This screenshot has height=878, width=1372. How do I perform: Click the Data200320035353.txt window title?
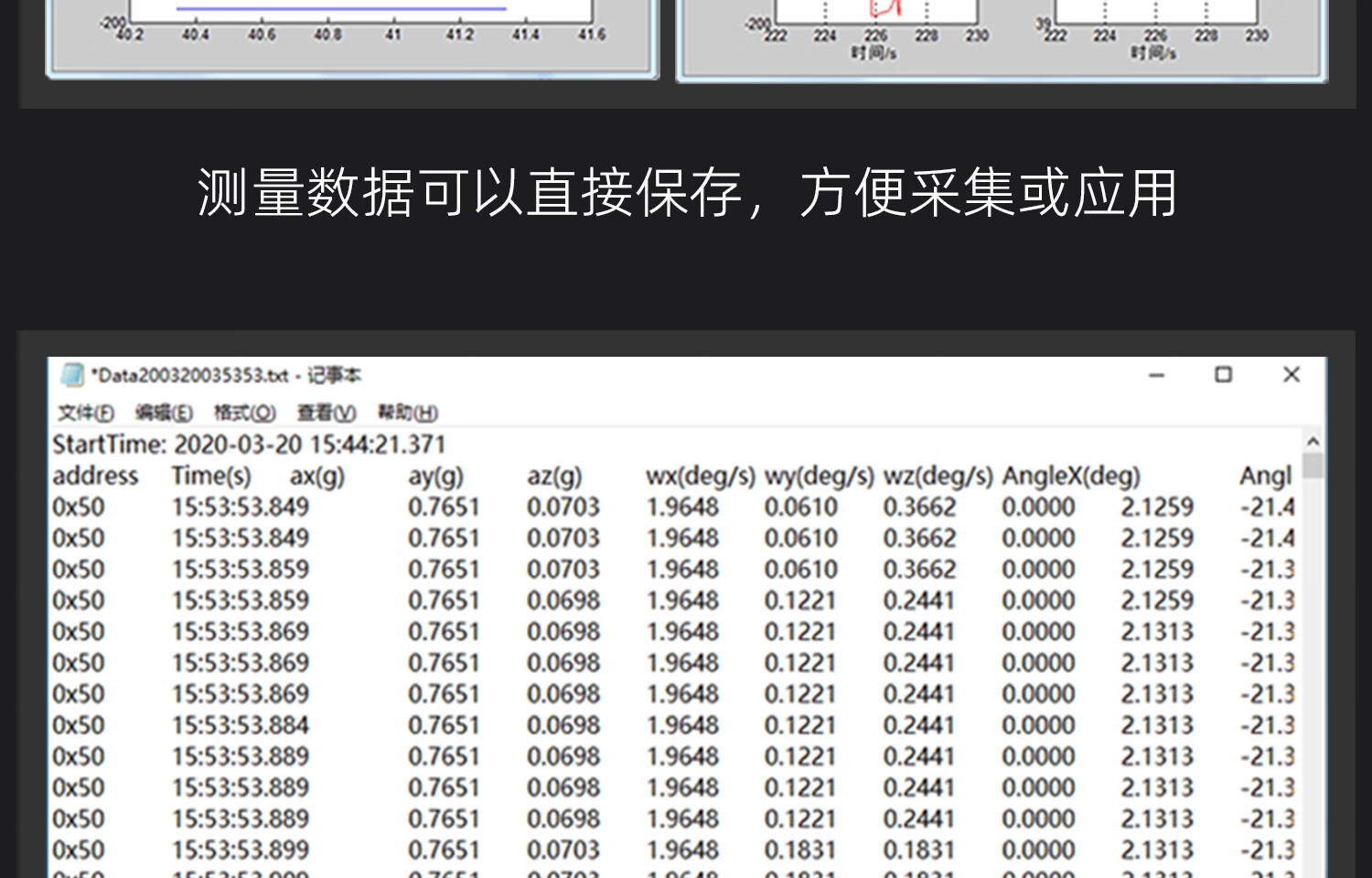tap(225, 375)
